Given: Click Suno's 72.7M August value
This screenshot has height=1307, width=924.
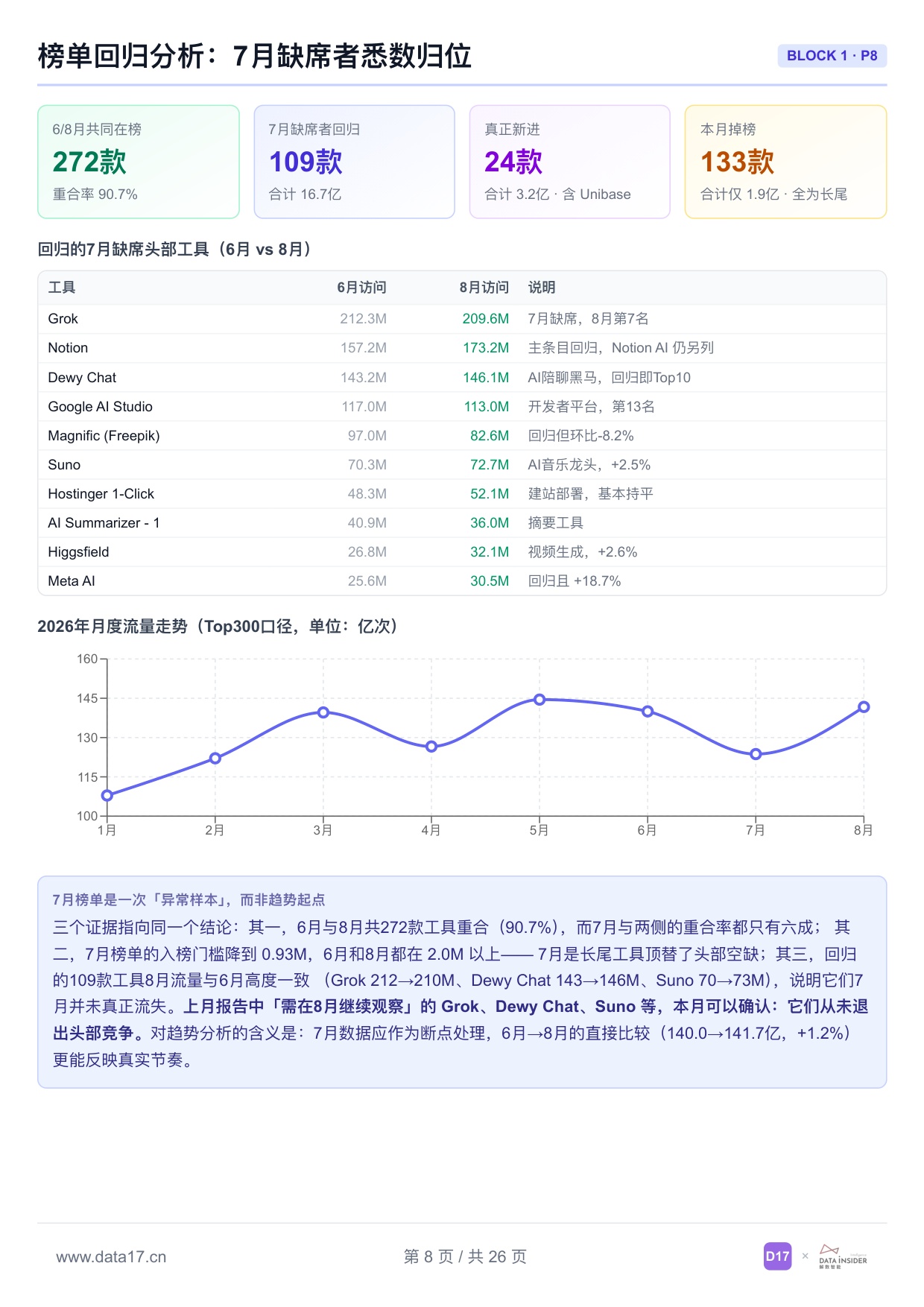Looking at the screenshot, I should (x=489, y=465).
